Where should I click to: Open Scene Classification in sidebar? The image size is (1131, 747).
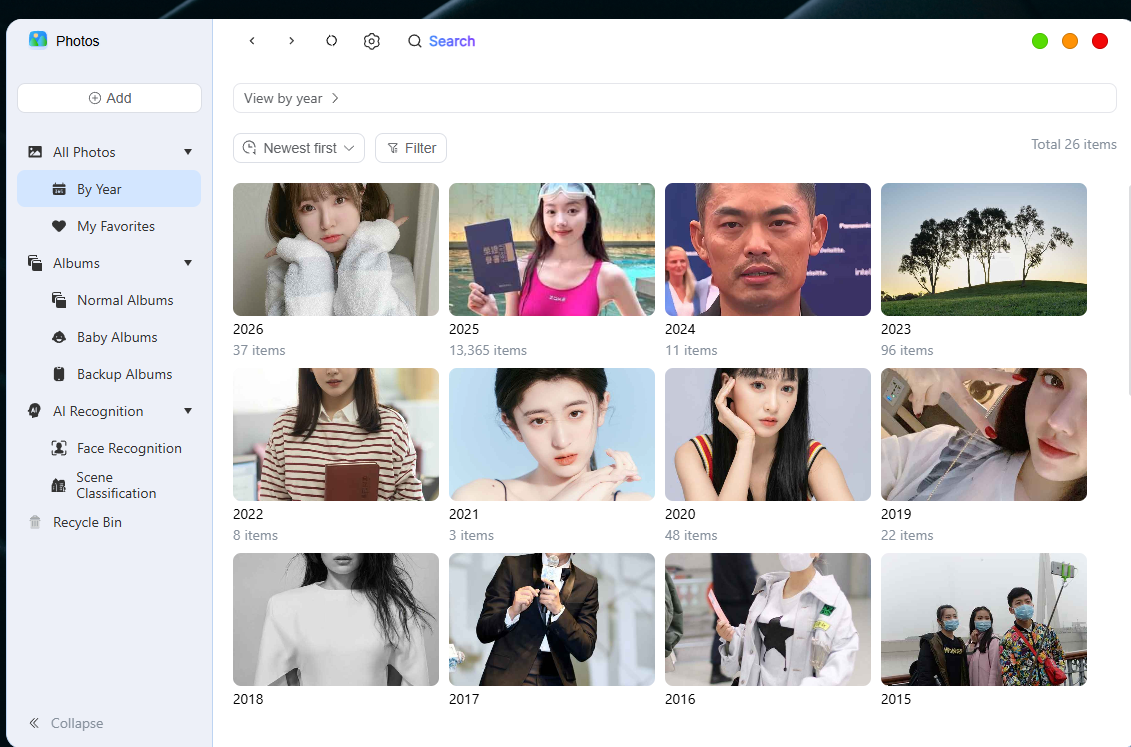click(x=109, y=485)
